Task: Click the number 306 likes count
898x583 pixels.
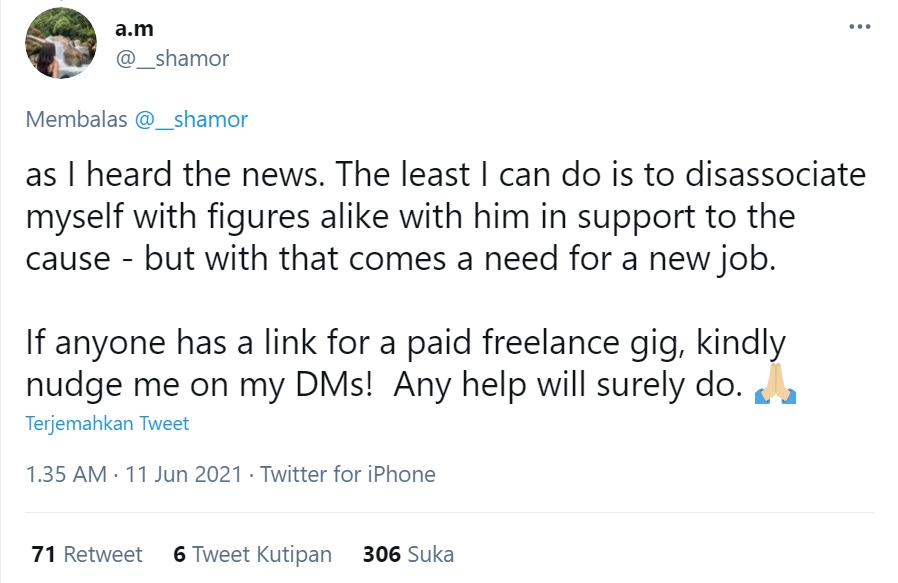Action: [381, 554]
